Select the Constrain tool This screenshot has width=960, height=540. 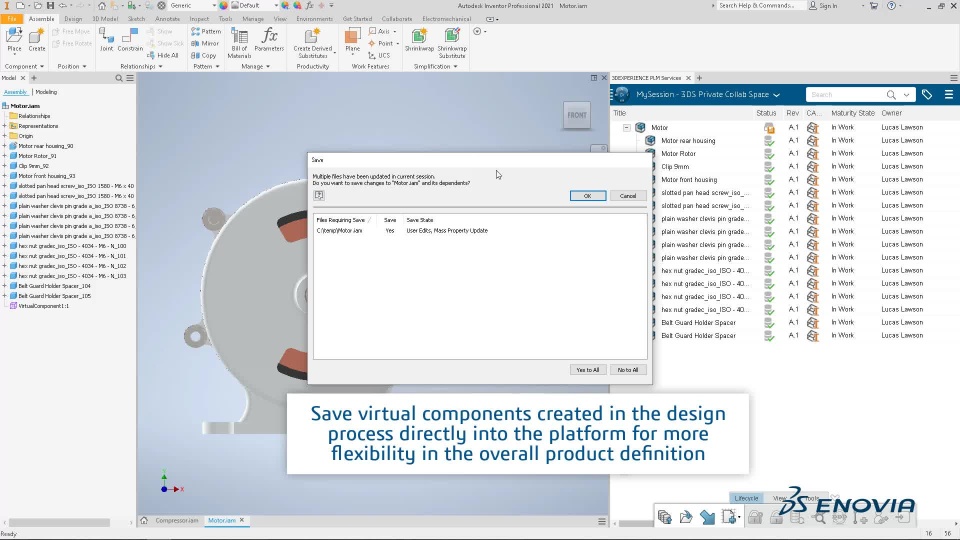130,40
